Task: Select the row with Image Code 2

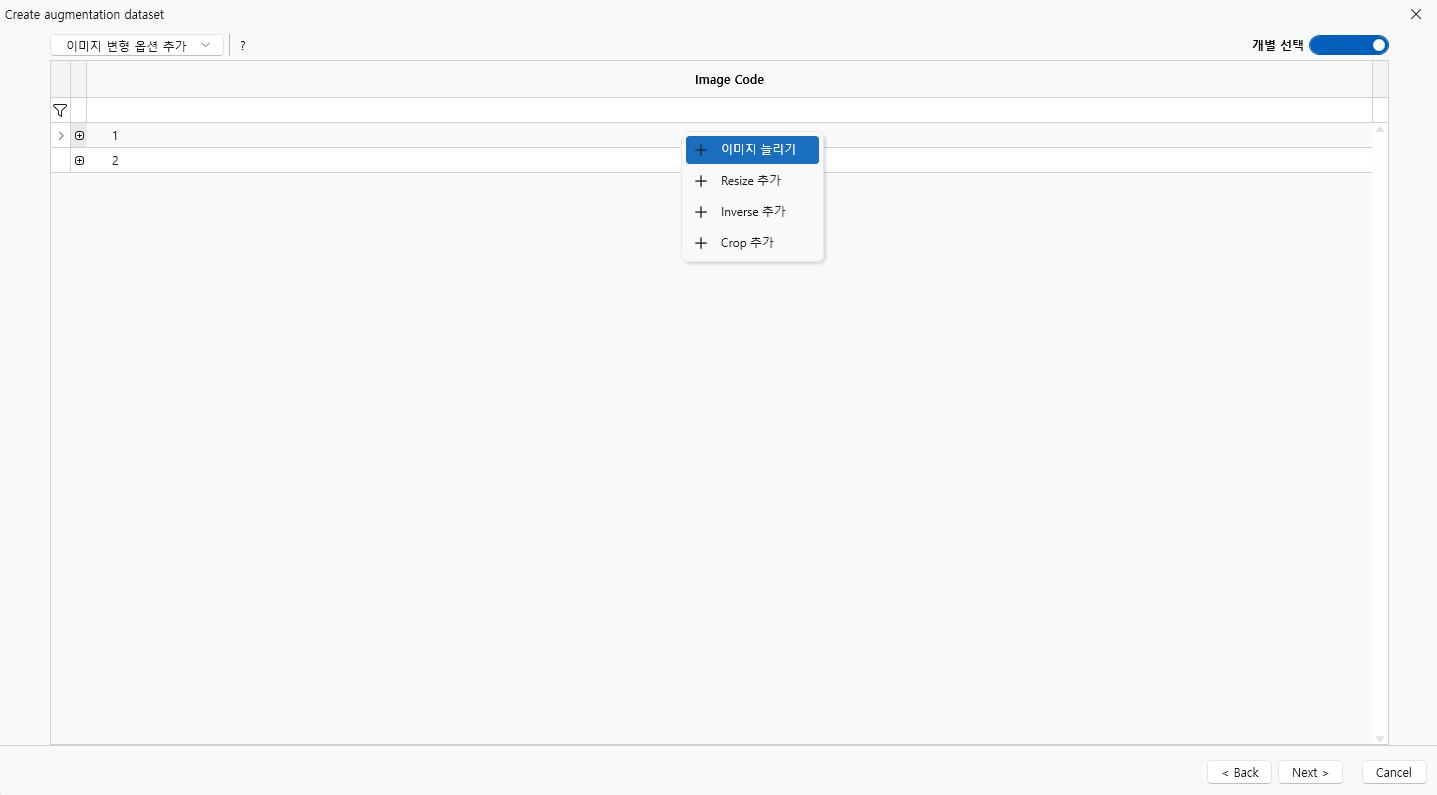Action: pyautogui.click(x=400, y=161)
